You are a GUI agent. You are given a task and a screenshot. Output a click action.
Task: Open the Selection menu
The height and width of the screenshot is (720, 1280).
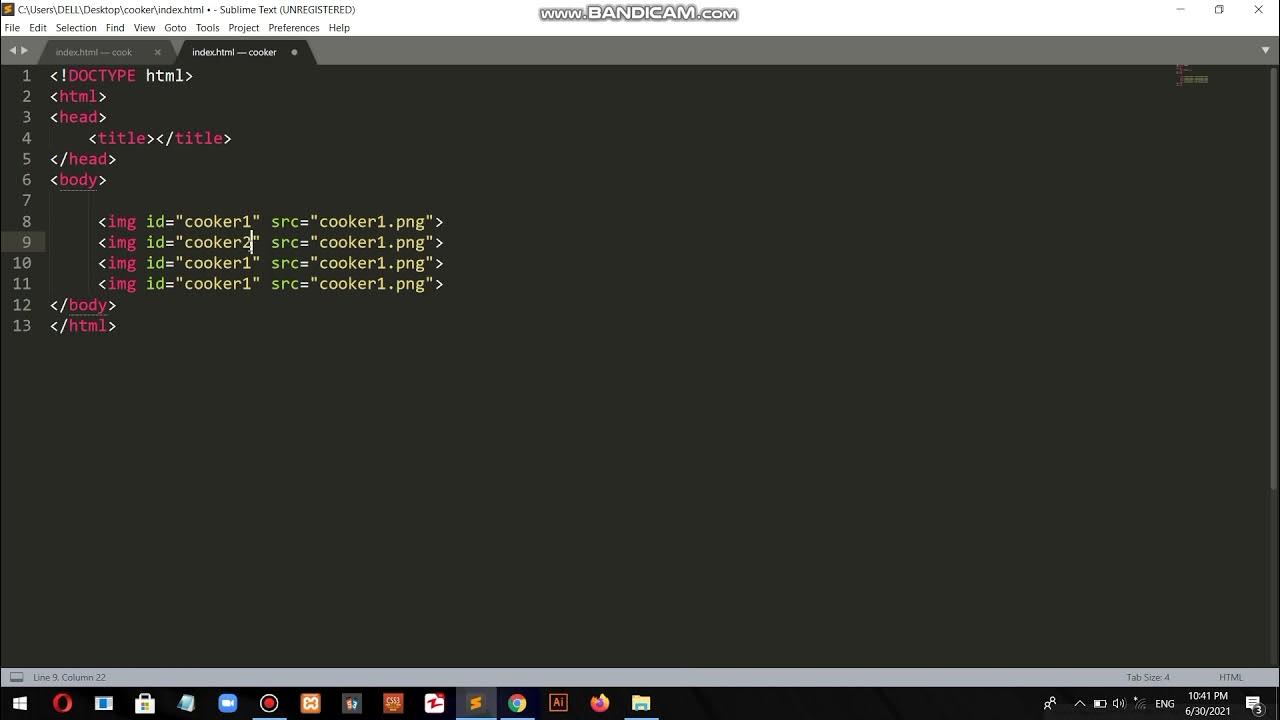tap(76, 28)
